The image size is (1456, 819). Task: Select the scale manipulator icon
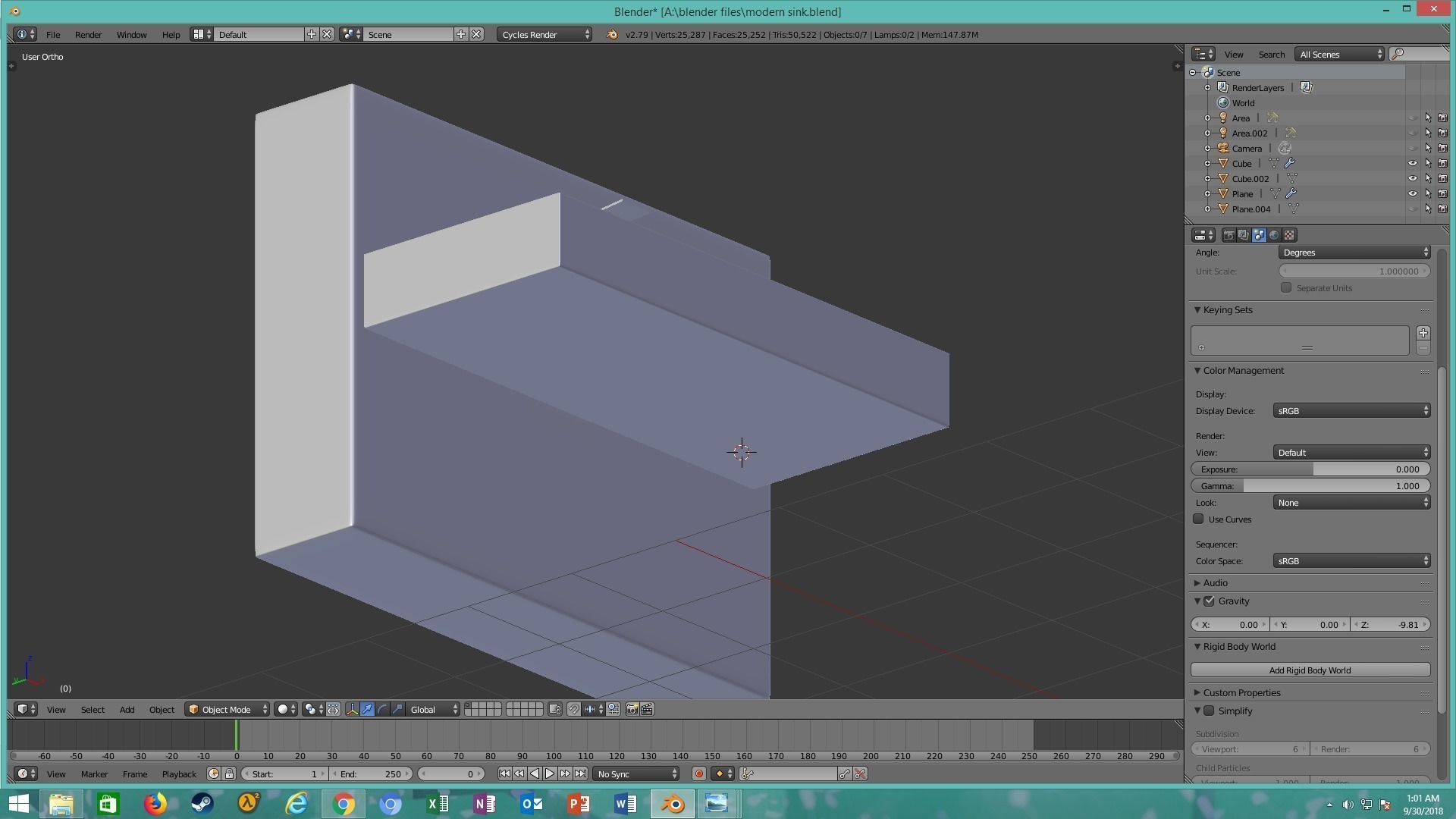pyautogui.click(x=397, y=709)
